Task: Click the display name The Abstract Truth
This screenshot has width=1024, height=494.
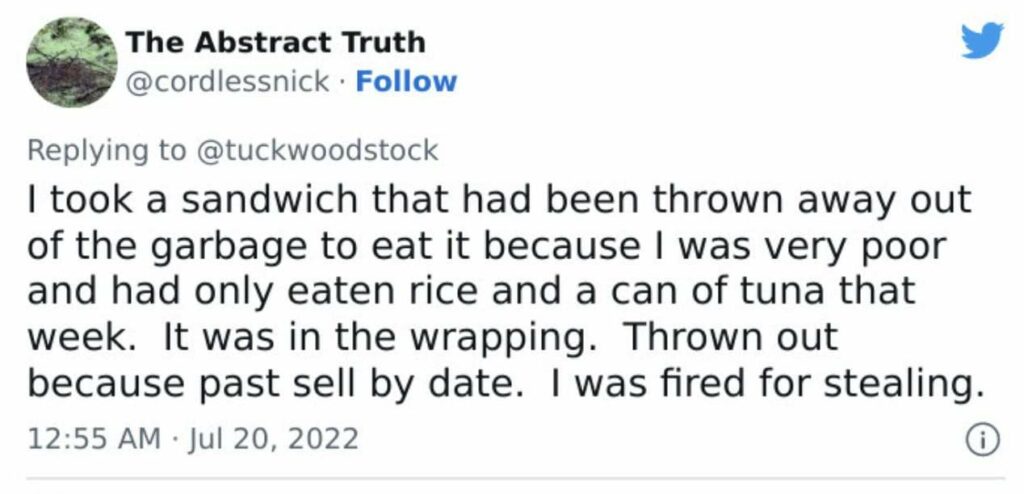Action: [276, 42]
